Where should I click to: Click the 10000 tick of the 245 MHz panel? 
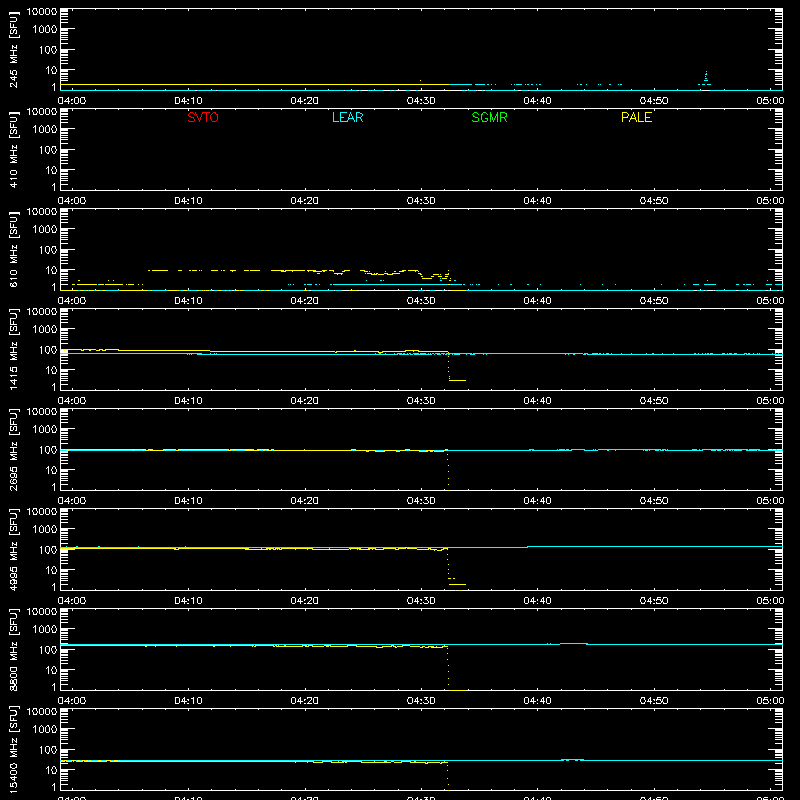pyautogui.click(x=42, y=12)
